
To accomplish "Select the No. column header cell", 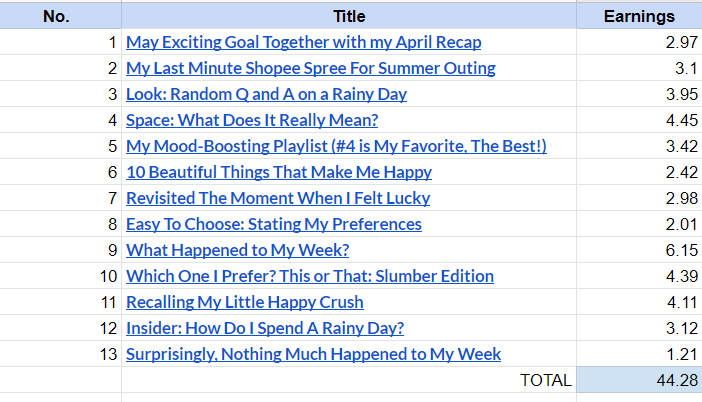I will [60, 16].
